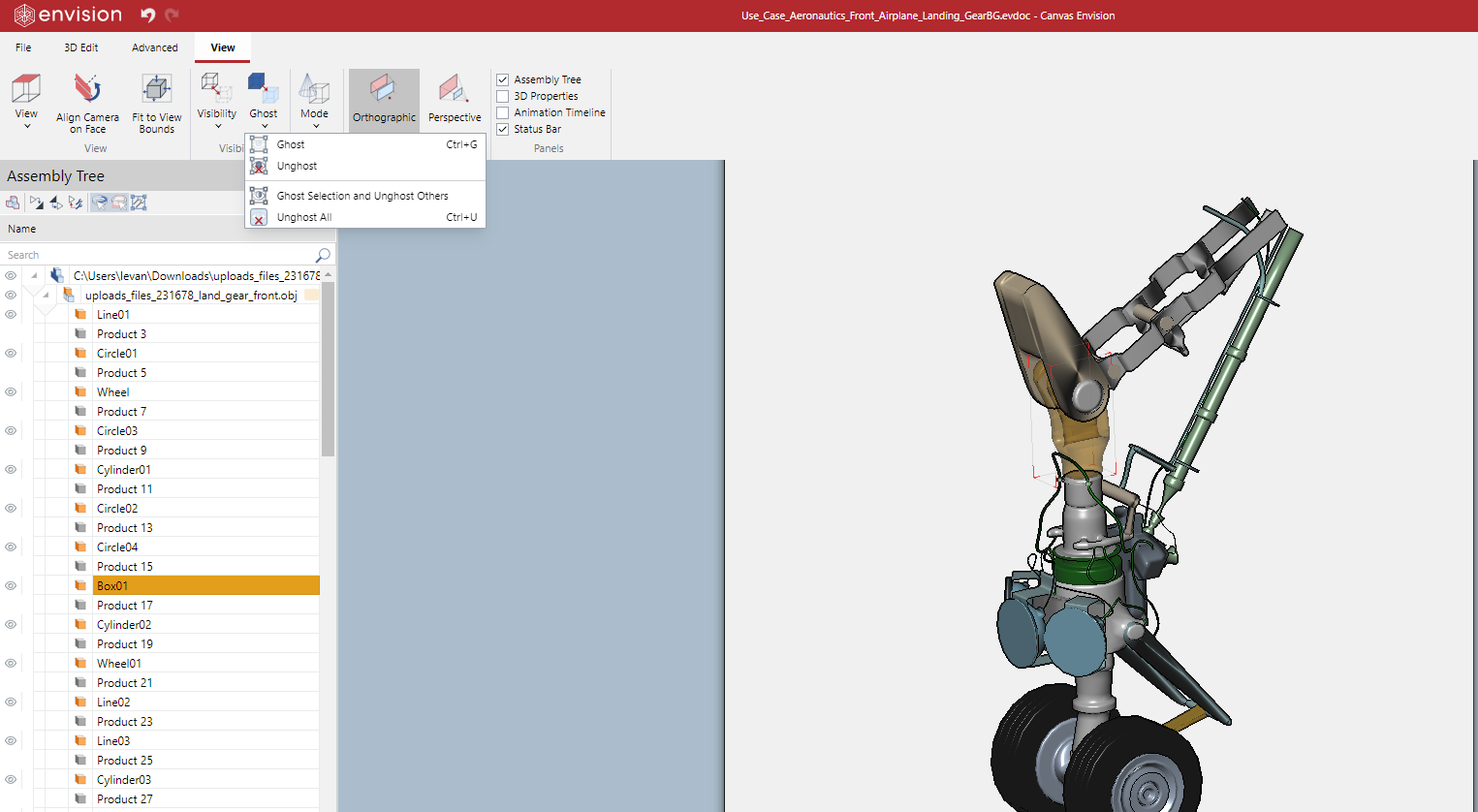Click the land_gear_front.obj assembly icon
1478x812 pixels.
click(69, 295)
